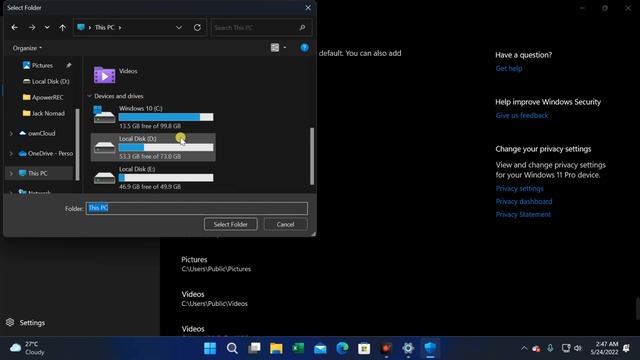The width and height of the screenshot is (640, 360).
Task: Open the Organize menu
Action: click(27, 48)
